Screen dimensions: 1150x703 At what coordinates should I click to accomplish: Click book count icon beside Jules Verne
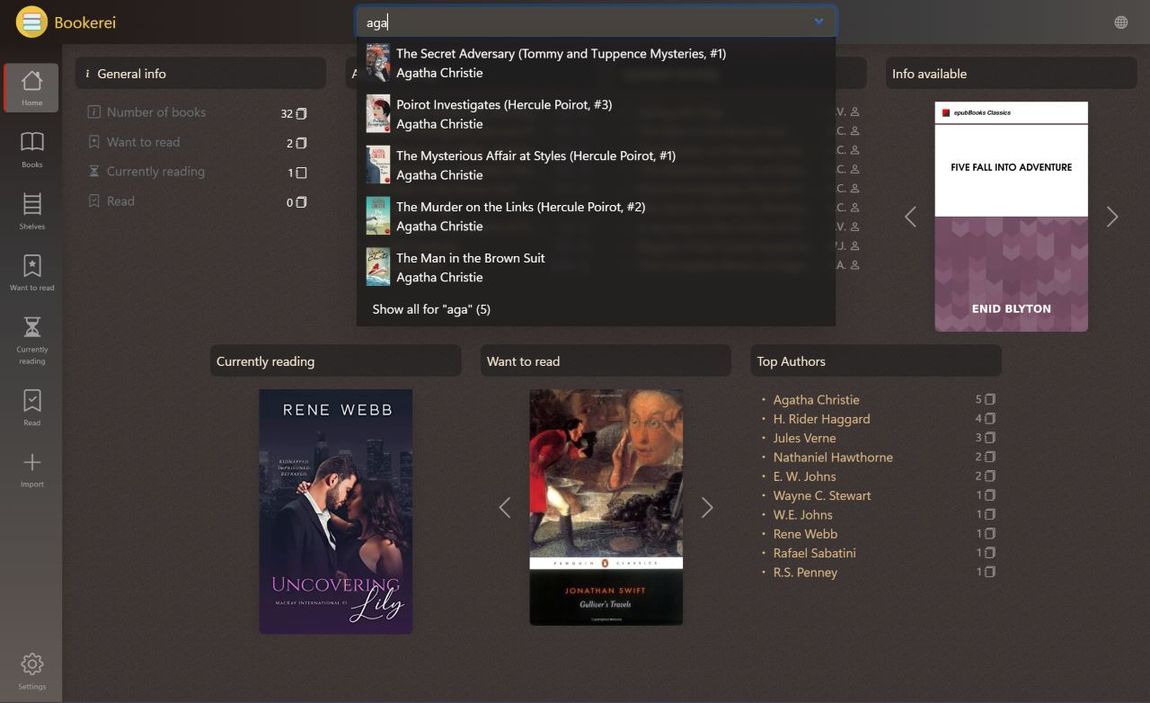click(x=989, y=438)
